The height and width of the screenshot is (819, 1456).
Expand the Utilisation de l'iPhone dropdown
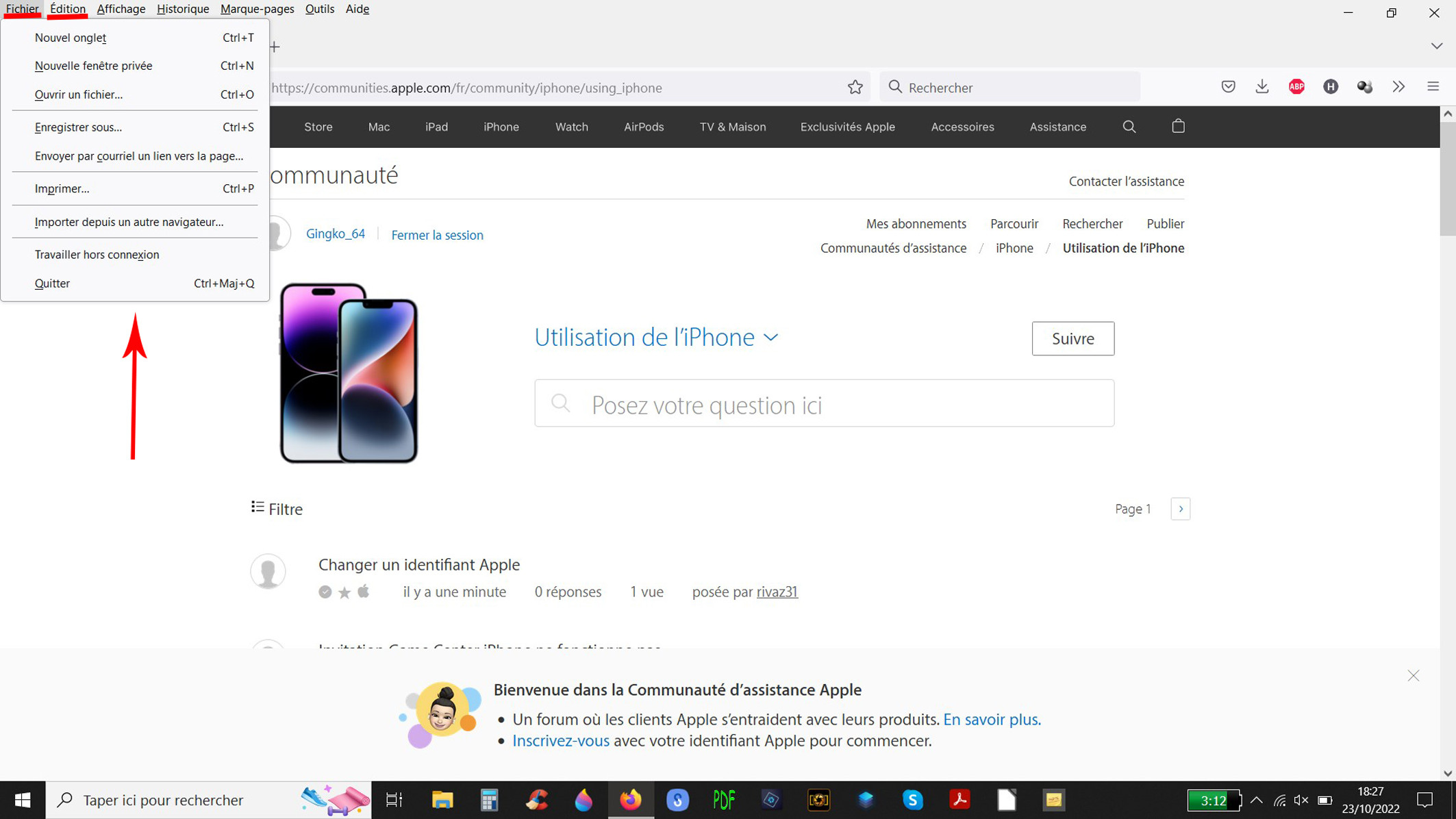770,338
